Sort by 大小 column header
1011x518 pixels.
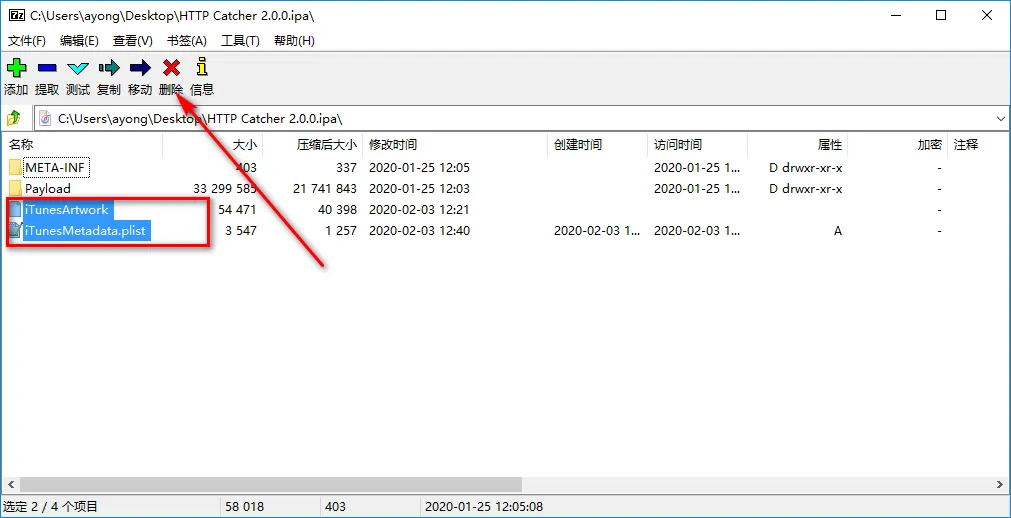[212, 145]
